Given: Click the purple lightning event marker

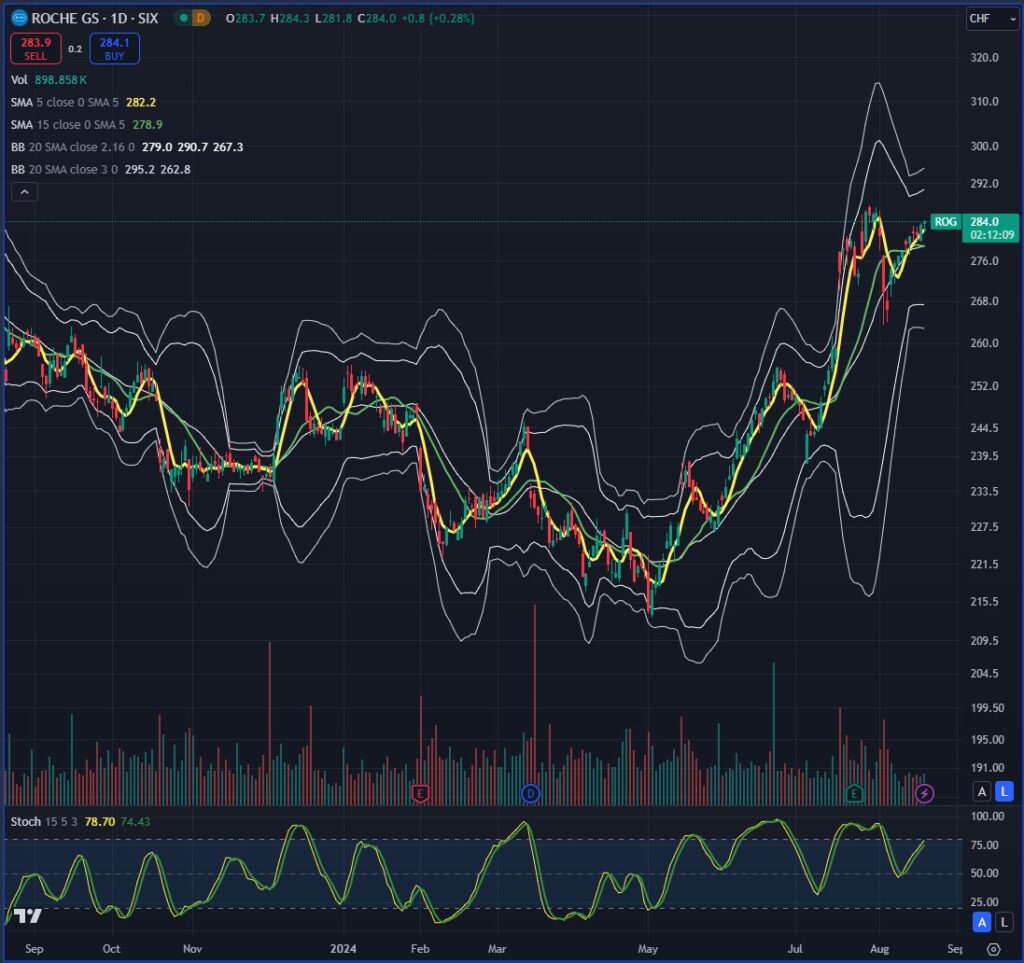Looking at the screenshot, I should coord(925,793).
